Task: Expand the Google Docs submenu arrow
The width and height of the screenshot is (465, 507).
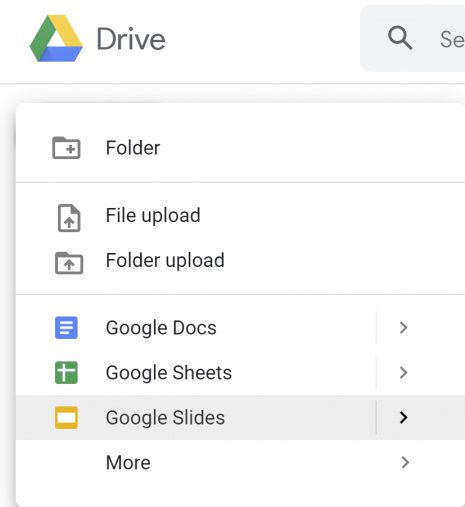Action: pos(404,328)
